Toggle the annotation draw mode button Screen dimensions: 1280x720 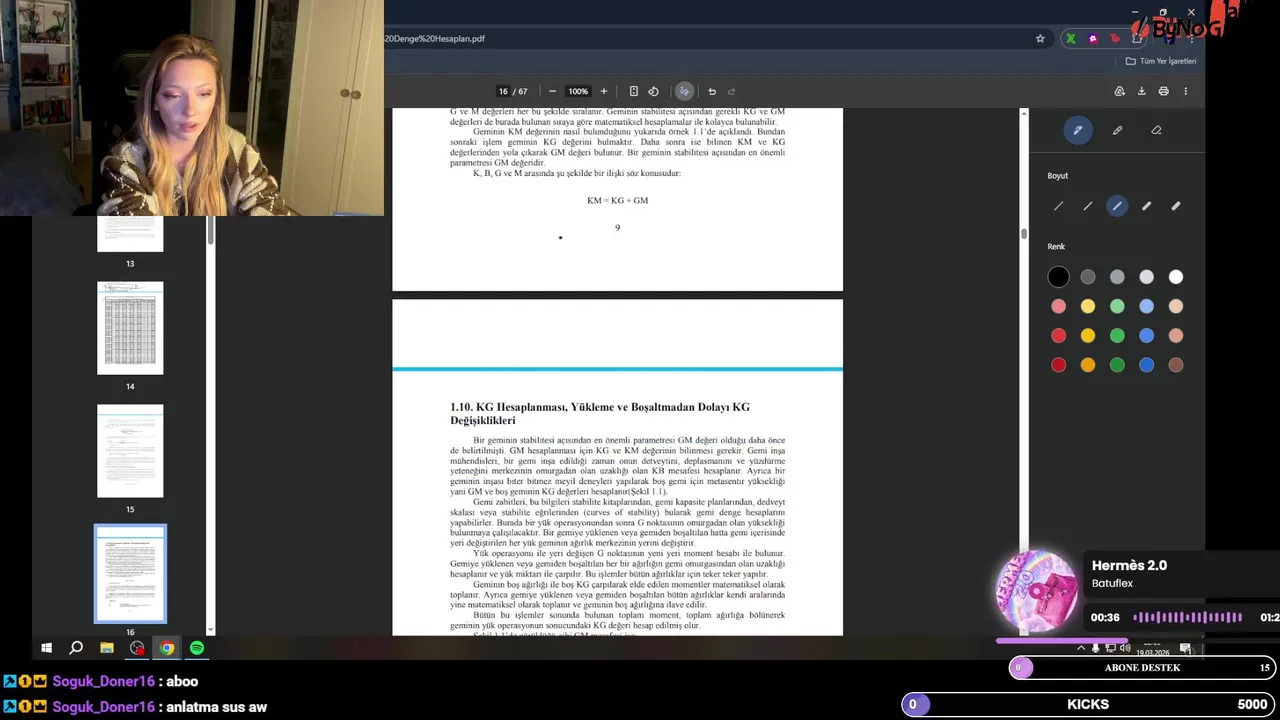coord(684,91)
